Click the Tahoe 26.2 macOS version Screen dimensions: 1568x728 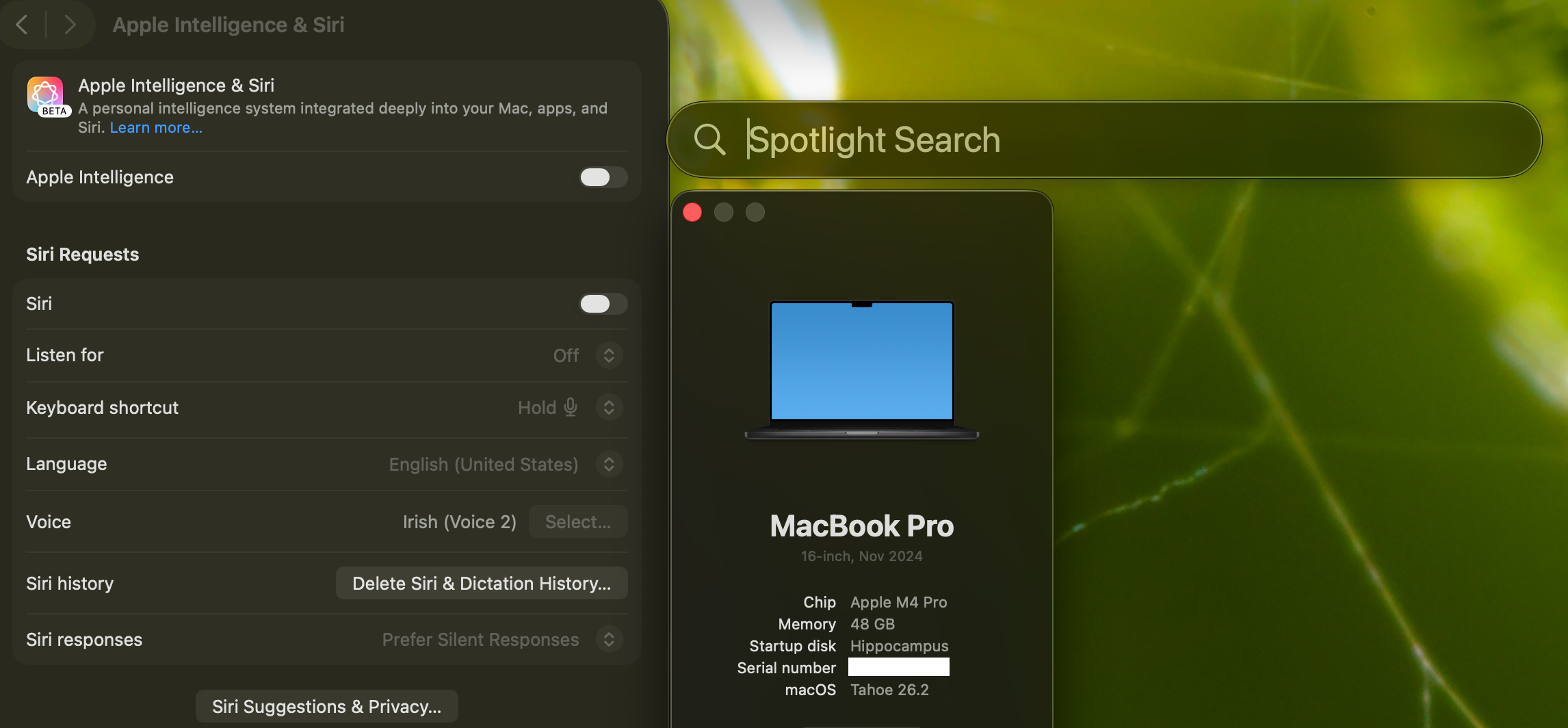coord(890,690)
